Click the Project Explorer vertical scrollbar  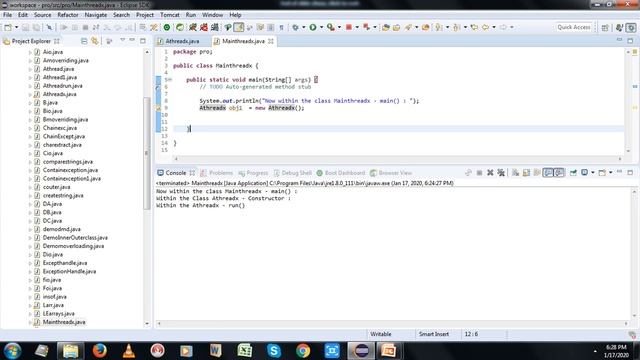pyautogui.click(x=147, y=153)
